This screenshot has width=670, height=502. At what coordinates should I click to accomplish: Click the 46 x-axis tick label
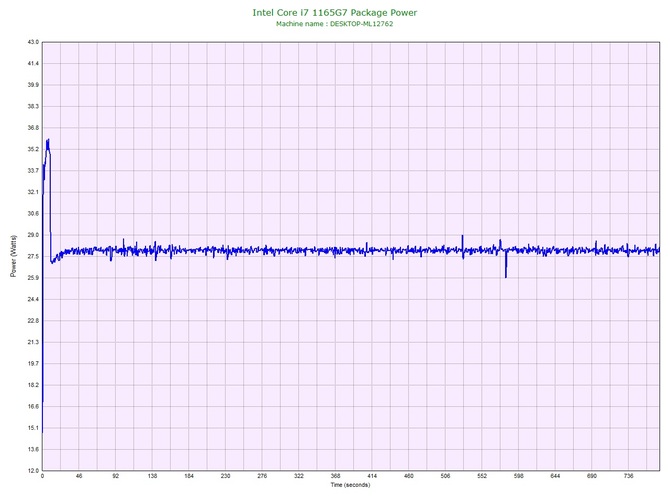pyautogui.click(x=79, y=476)
